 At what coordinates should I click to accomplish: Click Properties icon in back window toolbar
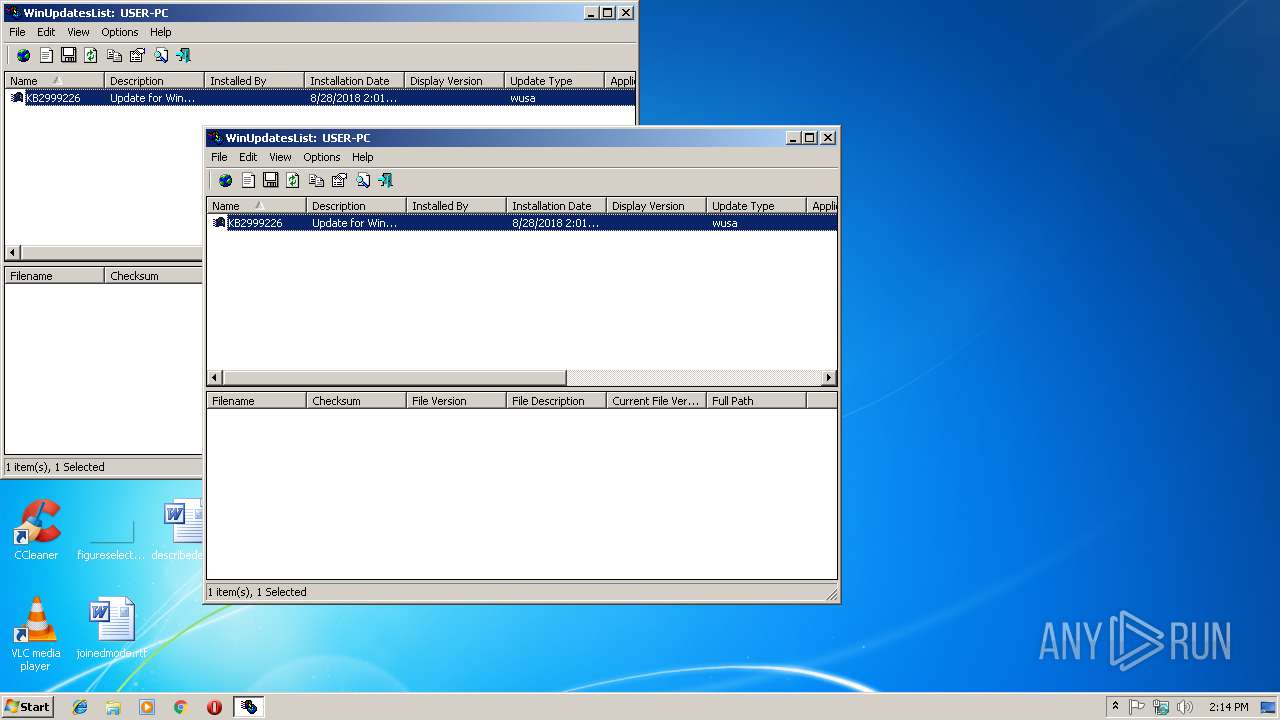point(137,56)
